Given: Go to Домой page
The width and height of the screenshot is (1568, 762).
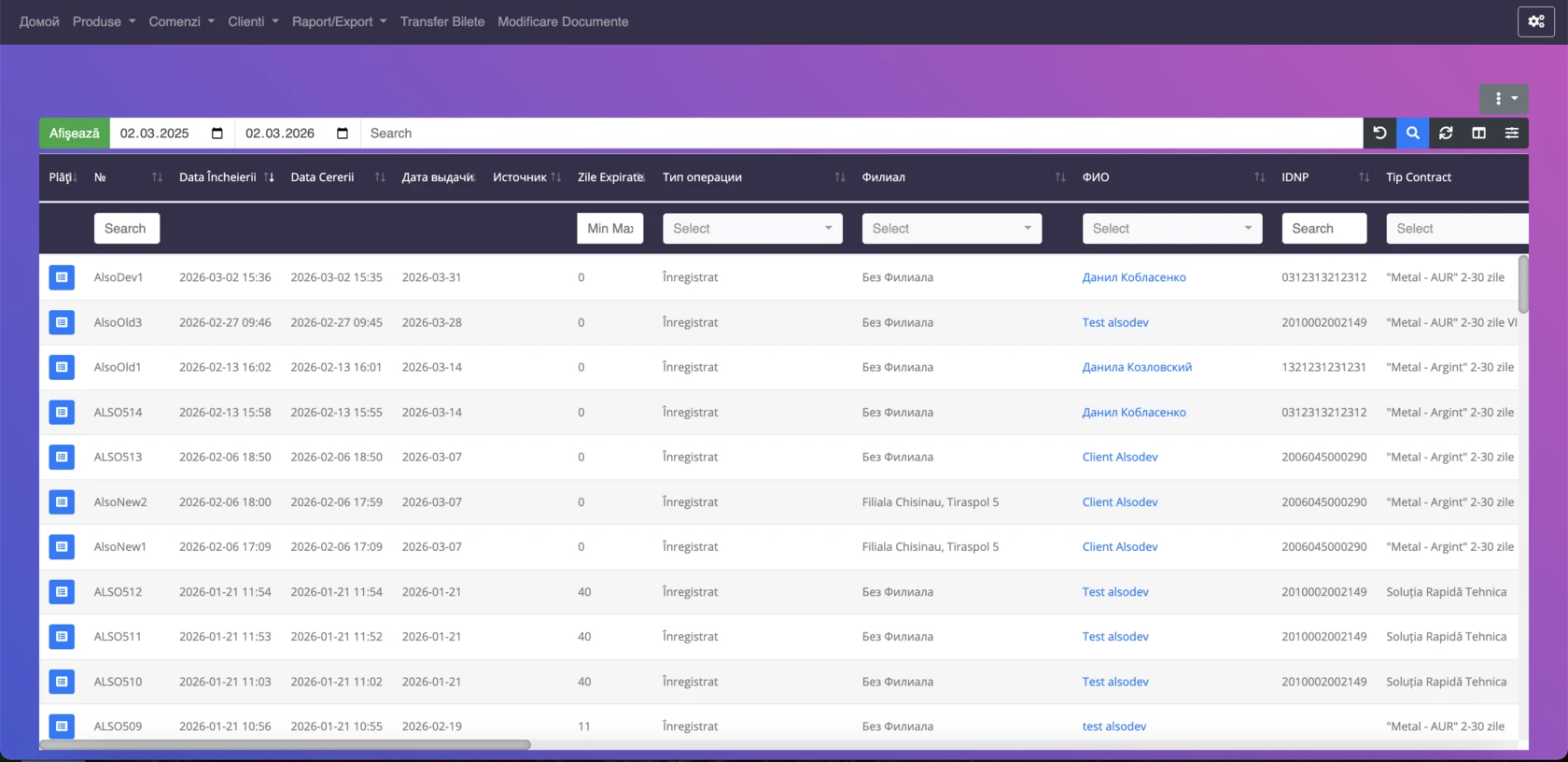Looking at the screenshot, I should tap(39, 21).
